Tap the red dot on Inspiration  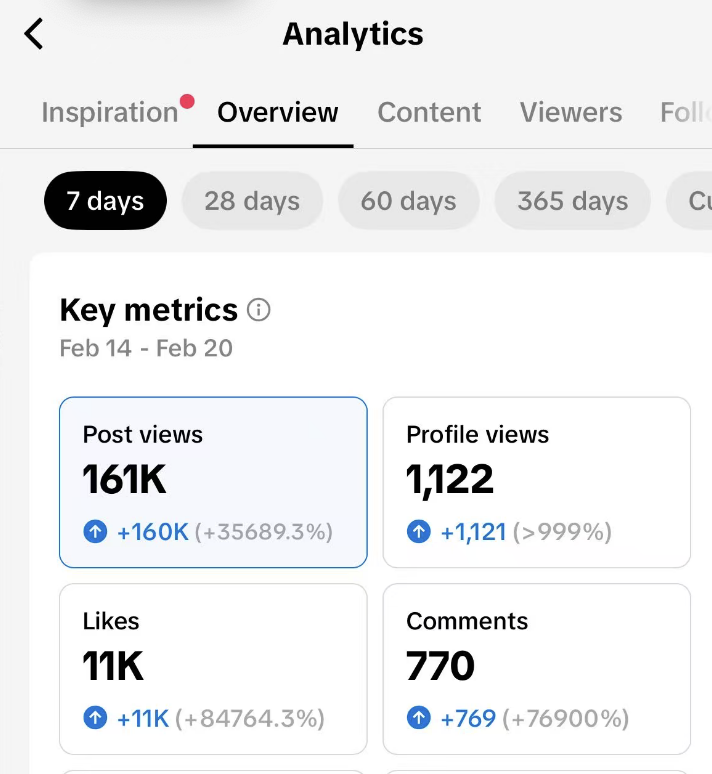coord(187,100)
